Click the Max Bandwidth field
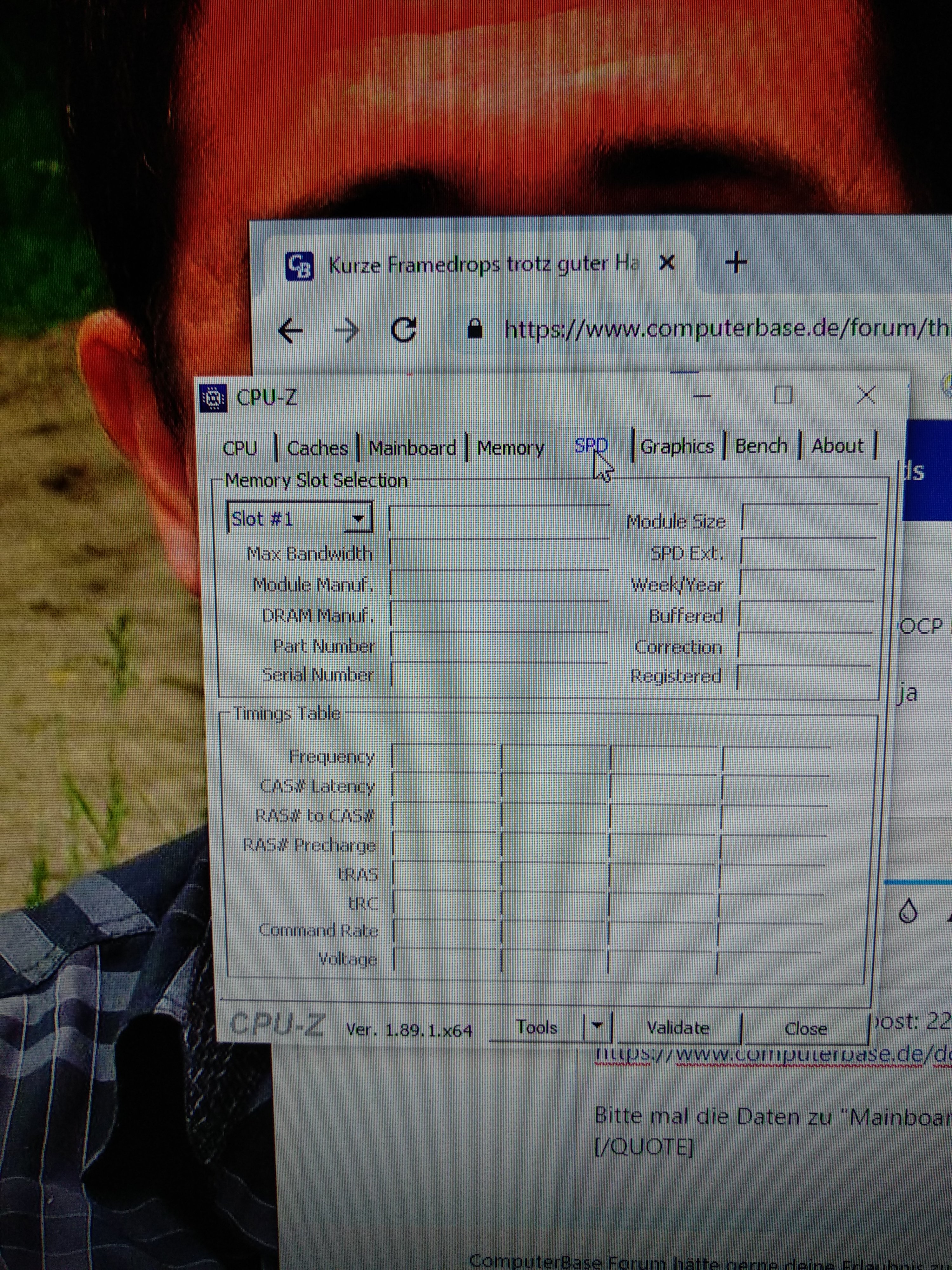The height and width of the screenshot is (1270, 952). tap(499, 552)
